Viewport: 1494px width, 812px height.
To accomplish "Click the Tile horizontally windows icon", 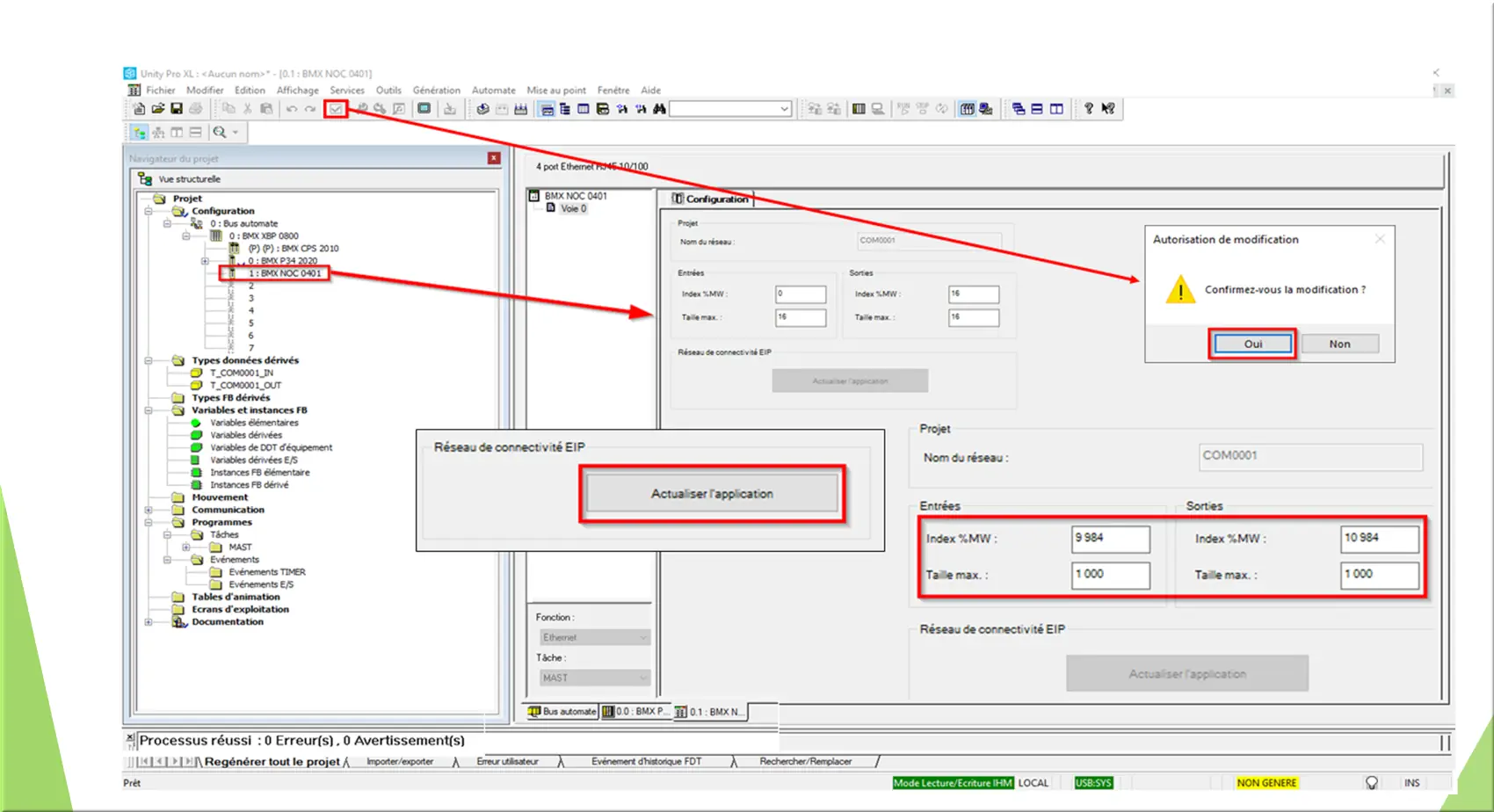I will [x=1037, y=109].
